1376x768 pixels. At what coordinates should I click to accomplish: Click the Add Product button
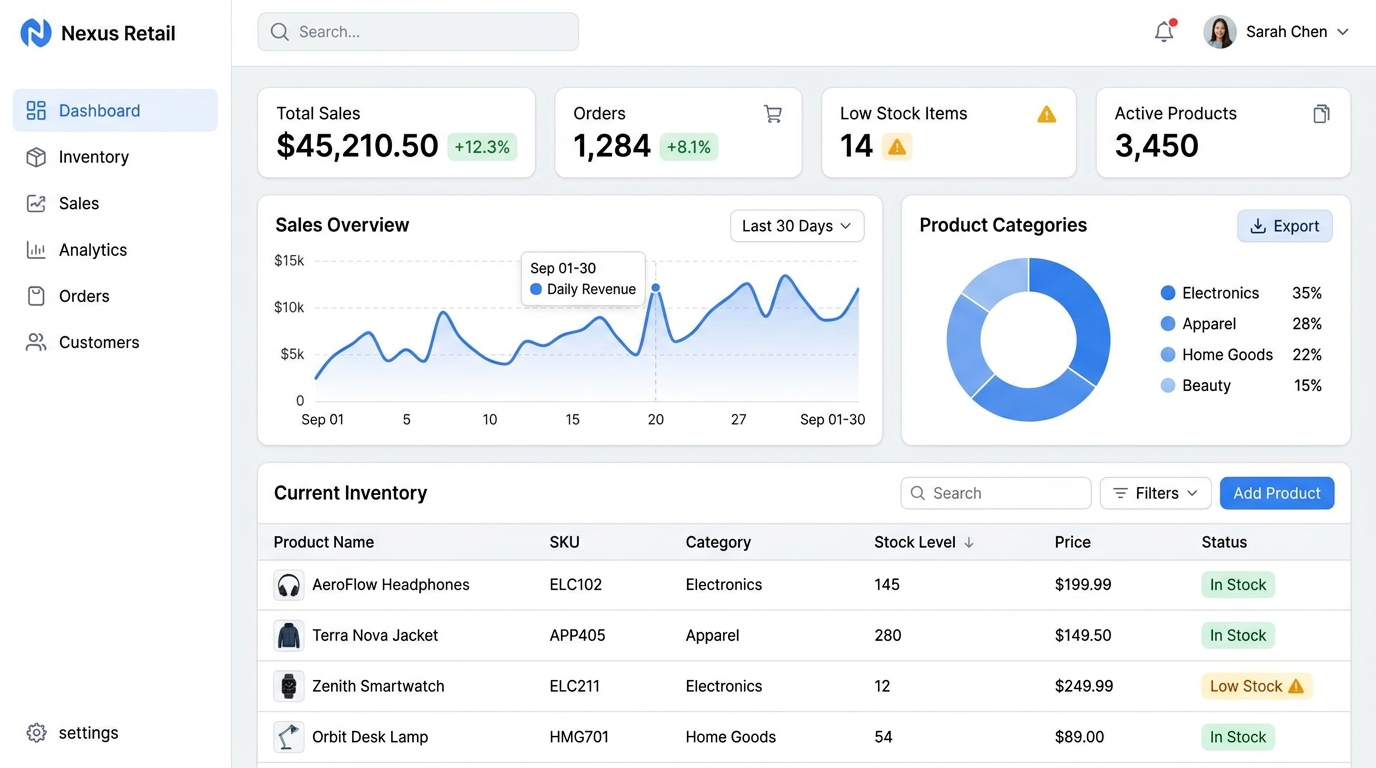pos(1277,493)
